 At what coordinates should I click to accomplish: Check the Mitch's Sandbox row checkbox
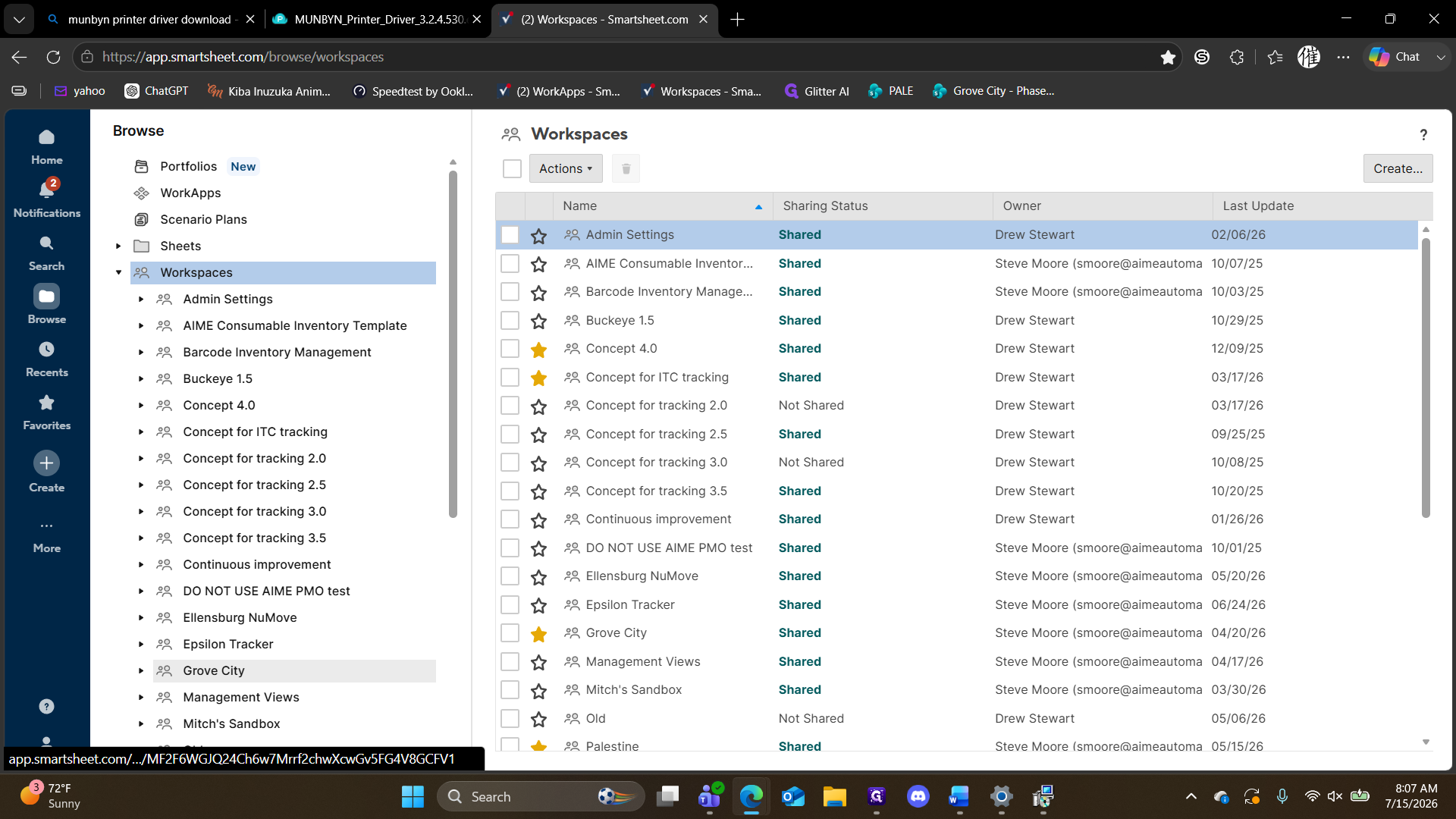coord(510,690)
